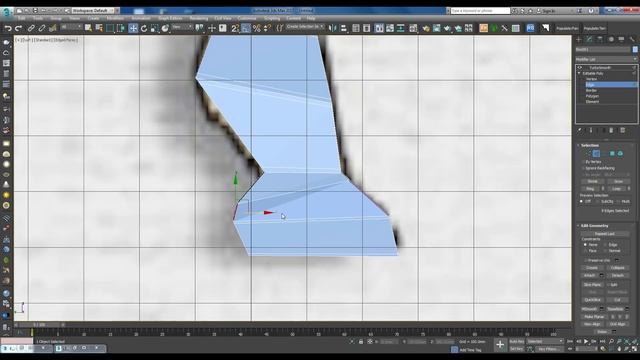Activate the Select and Scale tool
Screen dimensions: 640x360
[154, 28]
